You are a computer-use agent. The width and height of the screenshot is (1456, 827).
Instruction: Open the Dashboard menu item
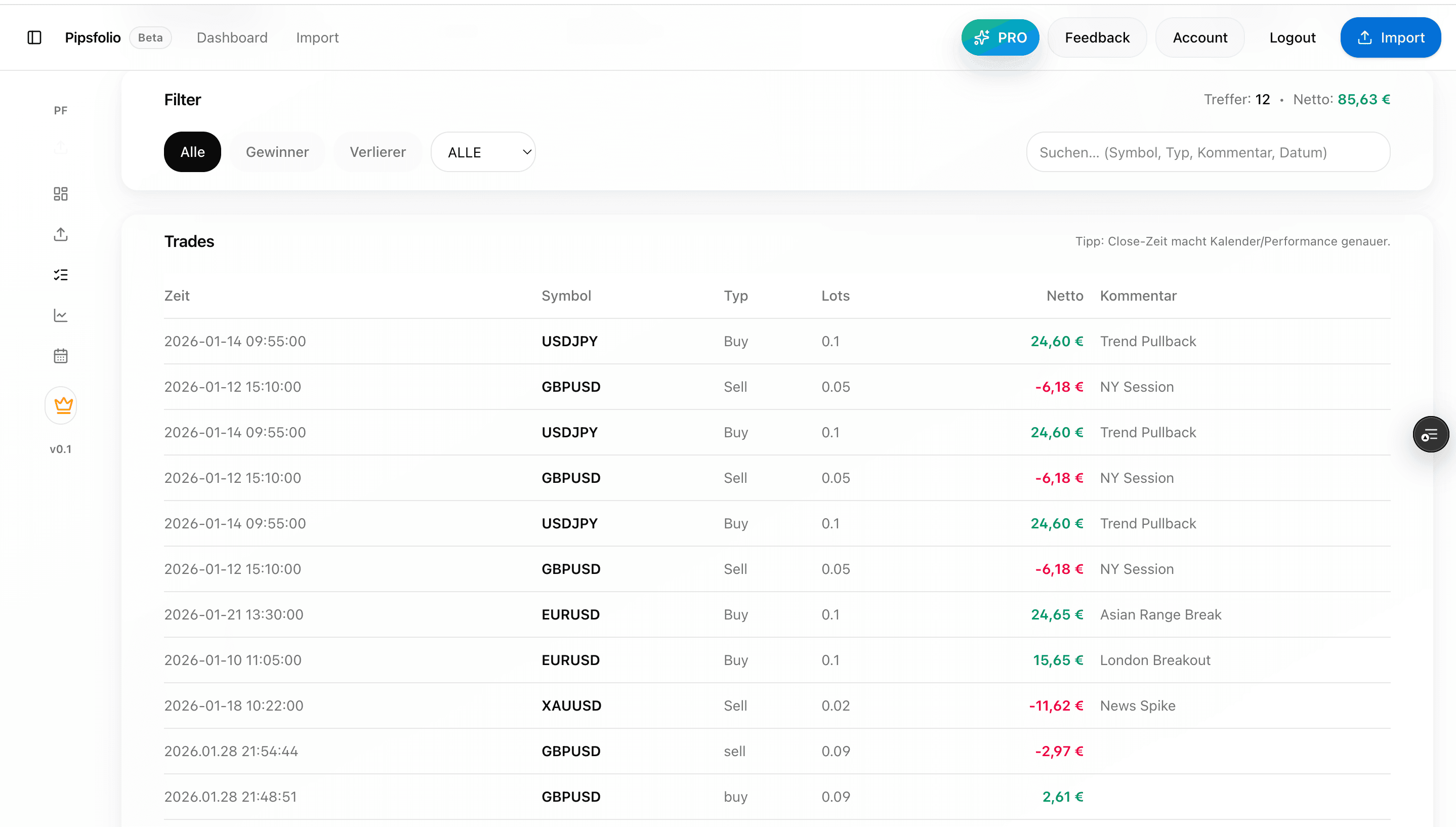pos(232,37)
